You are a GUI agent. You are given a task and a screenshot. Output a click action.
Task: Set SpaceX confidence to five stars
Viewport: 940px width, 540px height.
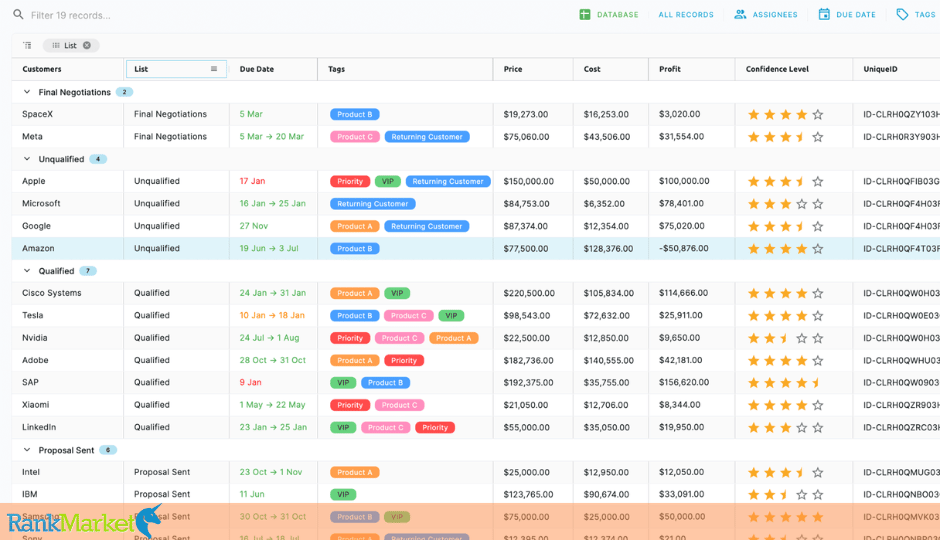818,114
